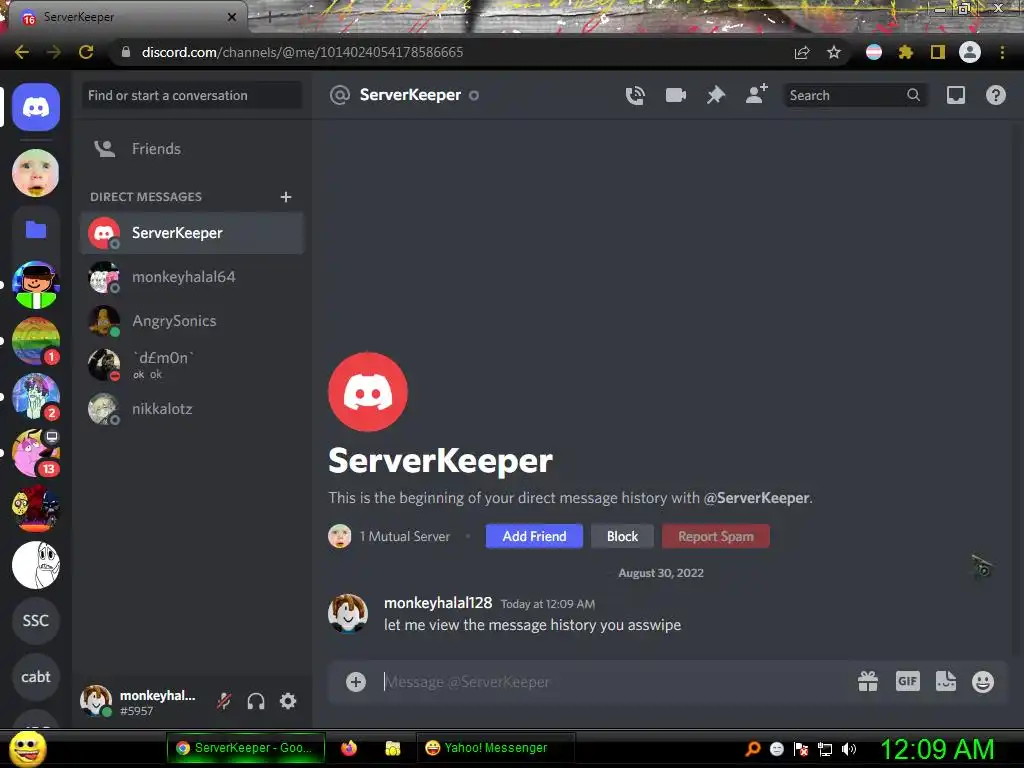The width and height of the screenshot is (1024, 768).
Task: Open the emoji picker
Action: (x=983, y=682)
